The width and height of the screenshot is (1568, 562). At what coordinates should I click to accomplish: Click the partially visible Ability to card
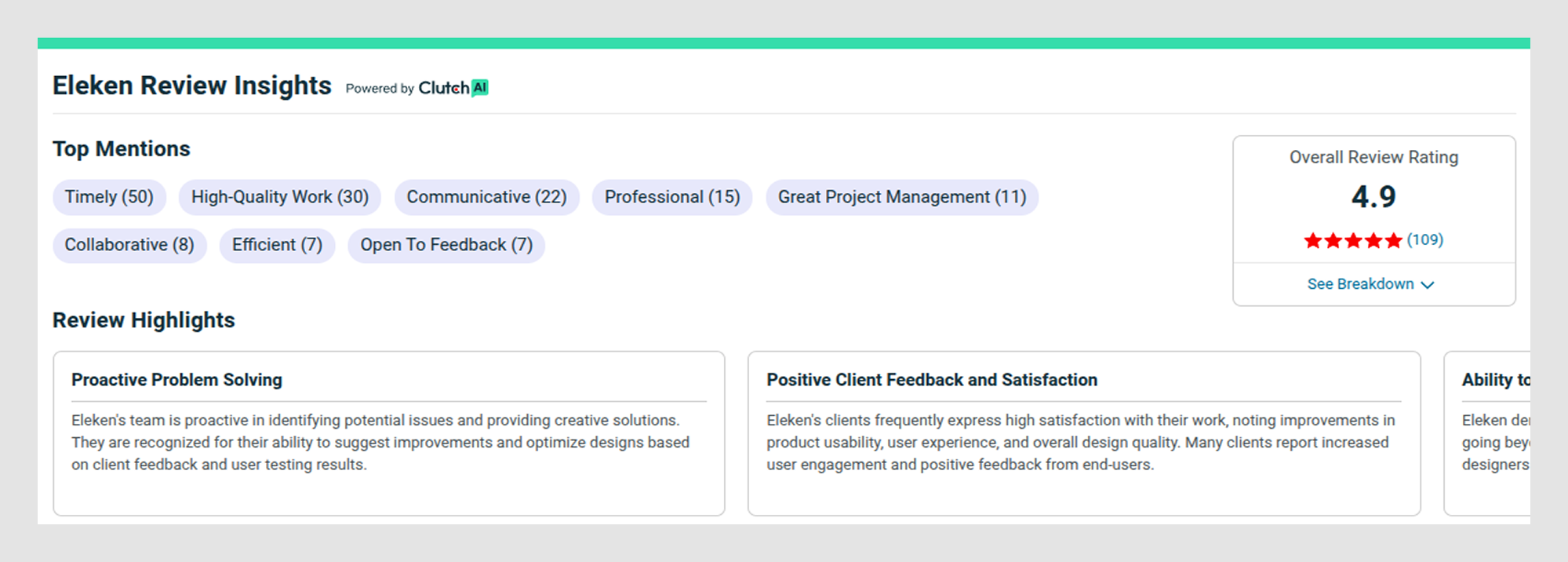(x=1487, y=433)
